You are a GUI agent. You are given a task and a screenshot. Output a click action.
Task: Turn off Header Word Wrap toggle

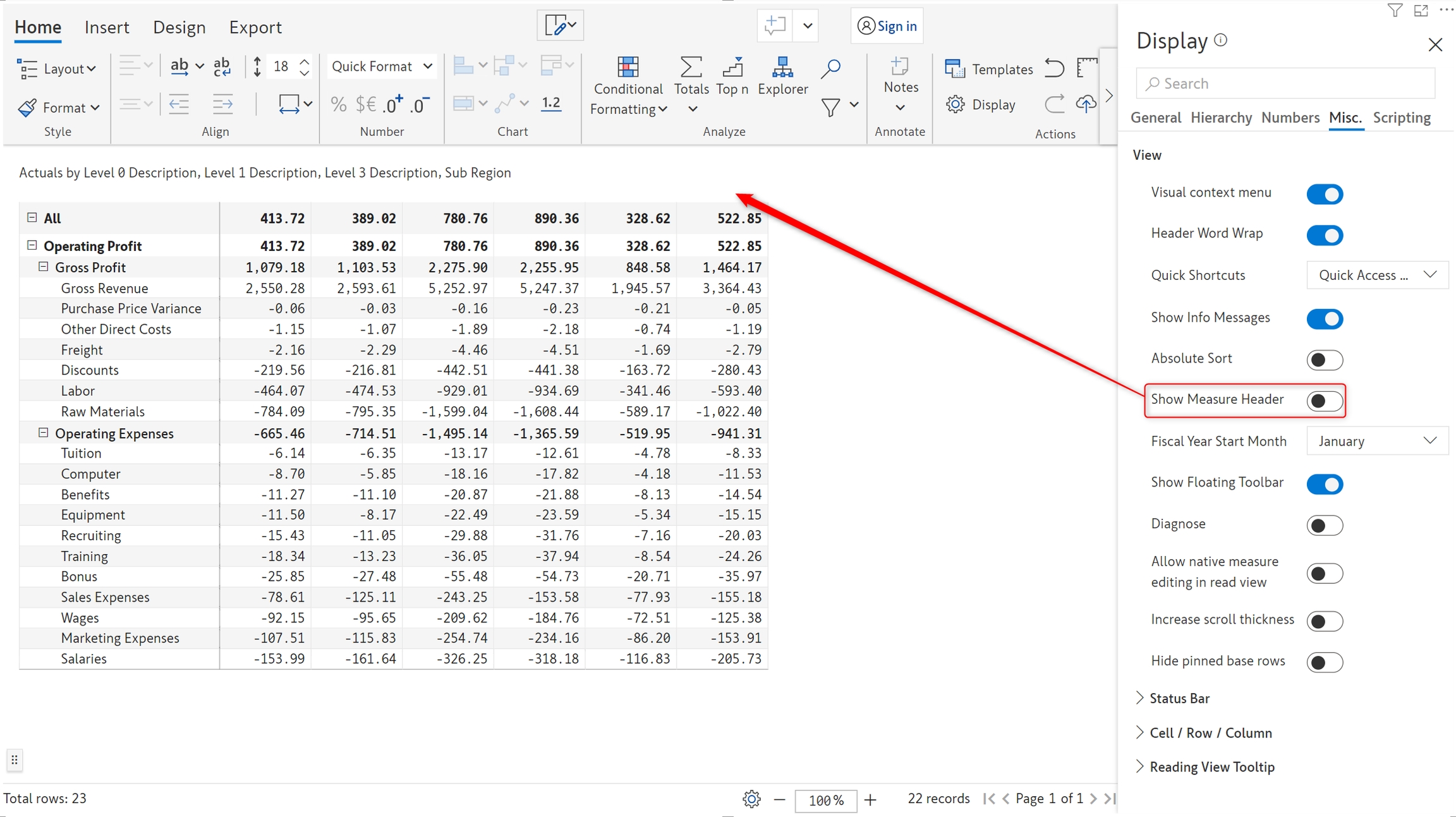coord(1324,235)
